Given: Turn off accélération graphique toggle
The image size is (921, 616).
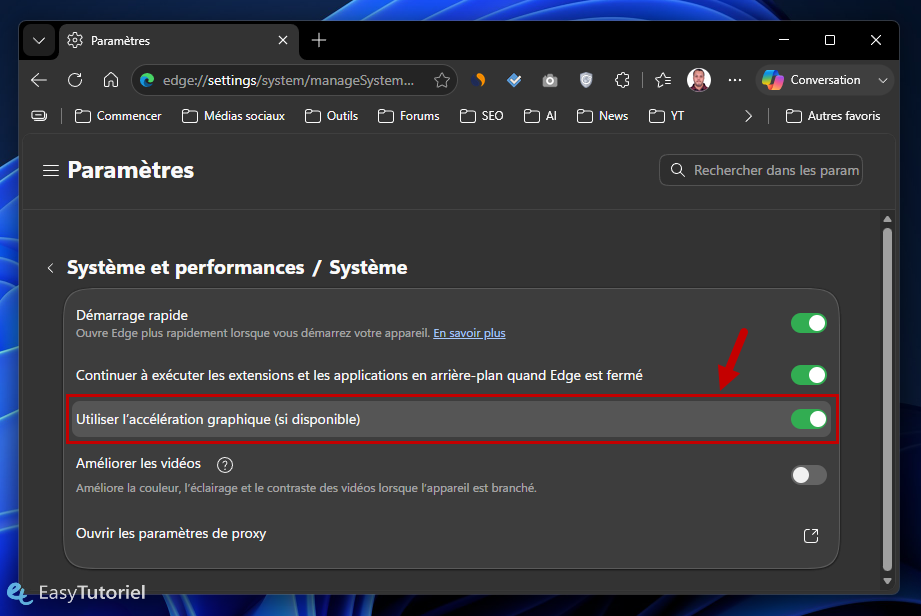Looking at the screenshot, I should (808, 419).
